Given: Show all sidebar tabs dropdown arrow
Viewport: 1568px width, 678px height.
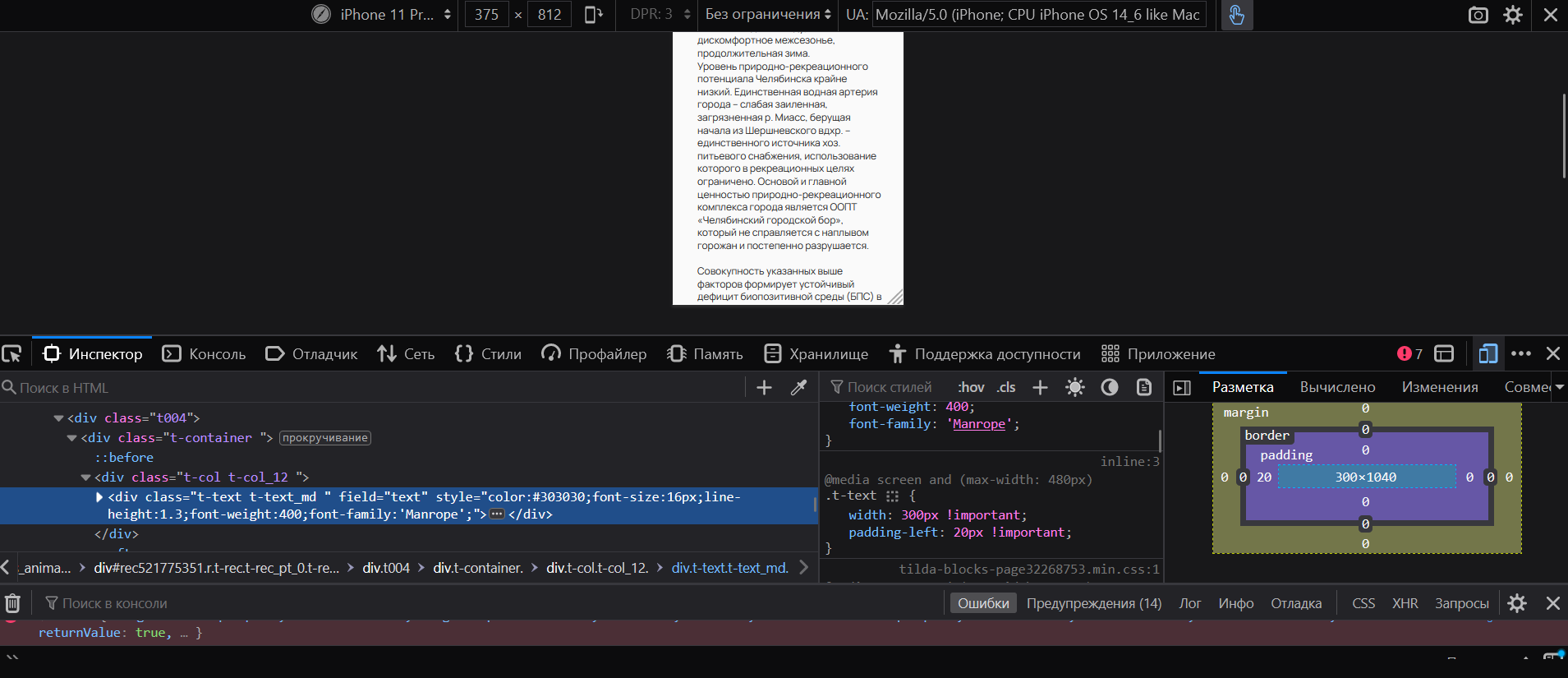Looking at the screenshot, I should tap(1559, 387).
